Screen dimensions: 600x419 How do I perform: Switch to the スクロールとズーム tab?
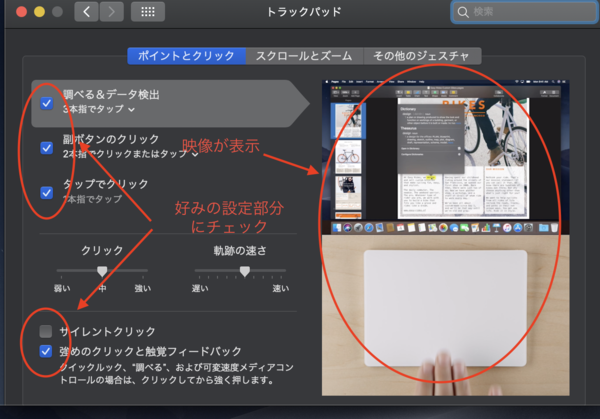coord(304,56)
